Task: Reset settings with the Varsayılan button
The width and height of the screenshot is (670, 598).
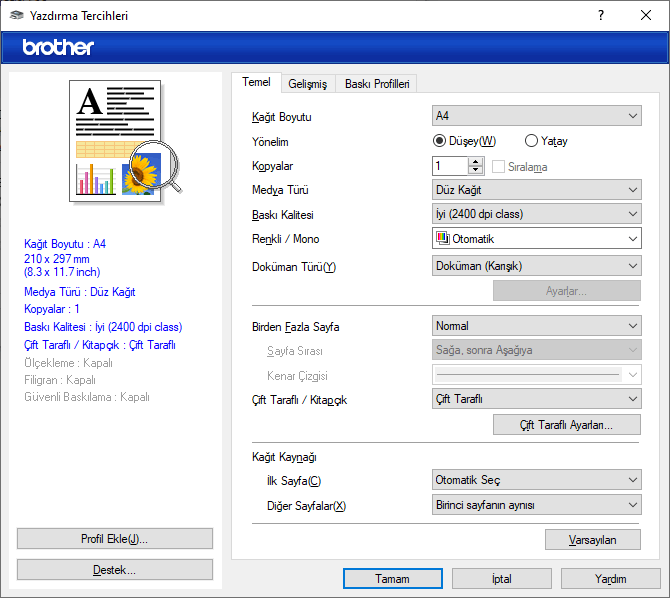Action: click(x=592, y=540)
